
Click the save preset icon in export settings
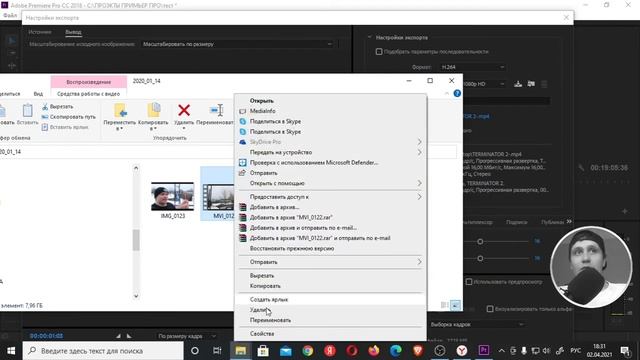pos(518,84)
